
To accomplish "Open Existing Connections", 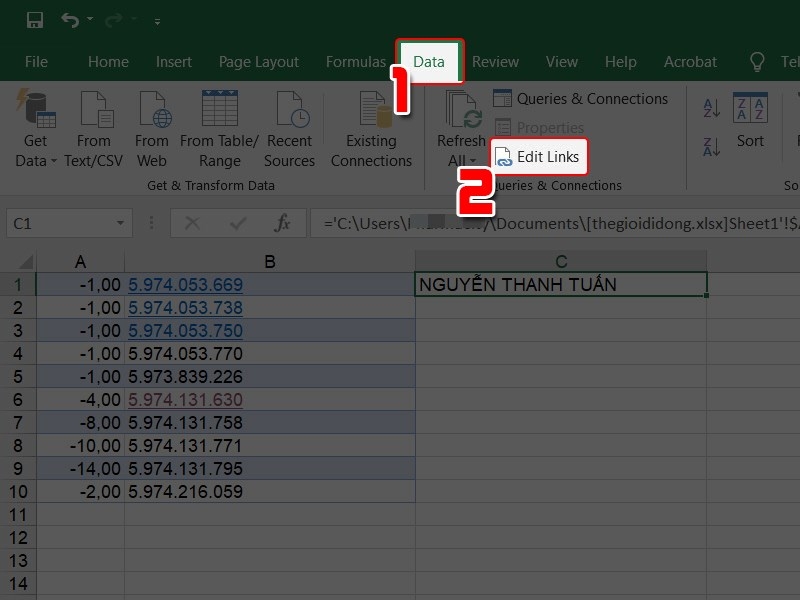I will (371, 129).
